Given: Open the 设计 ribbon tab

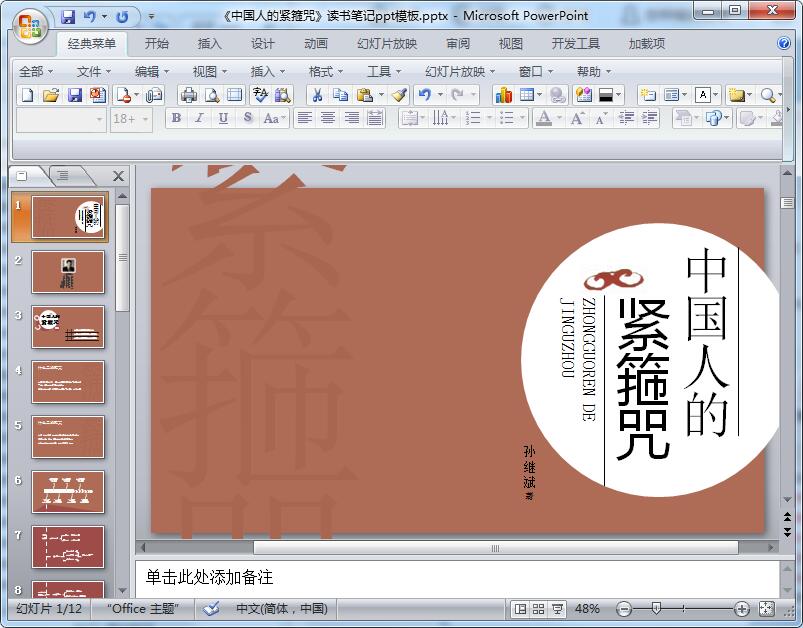Looking at the screenshot, I should tap(262, 44).
